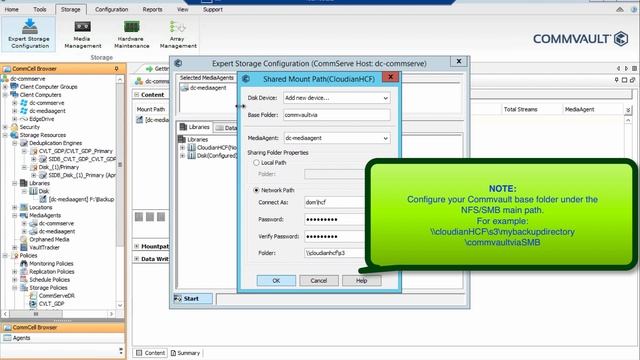Viewport: 640px width, 360px height.
Task: Select the Local Path radio button
Action: click(x=256, y=162)
